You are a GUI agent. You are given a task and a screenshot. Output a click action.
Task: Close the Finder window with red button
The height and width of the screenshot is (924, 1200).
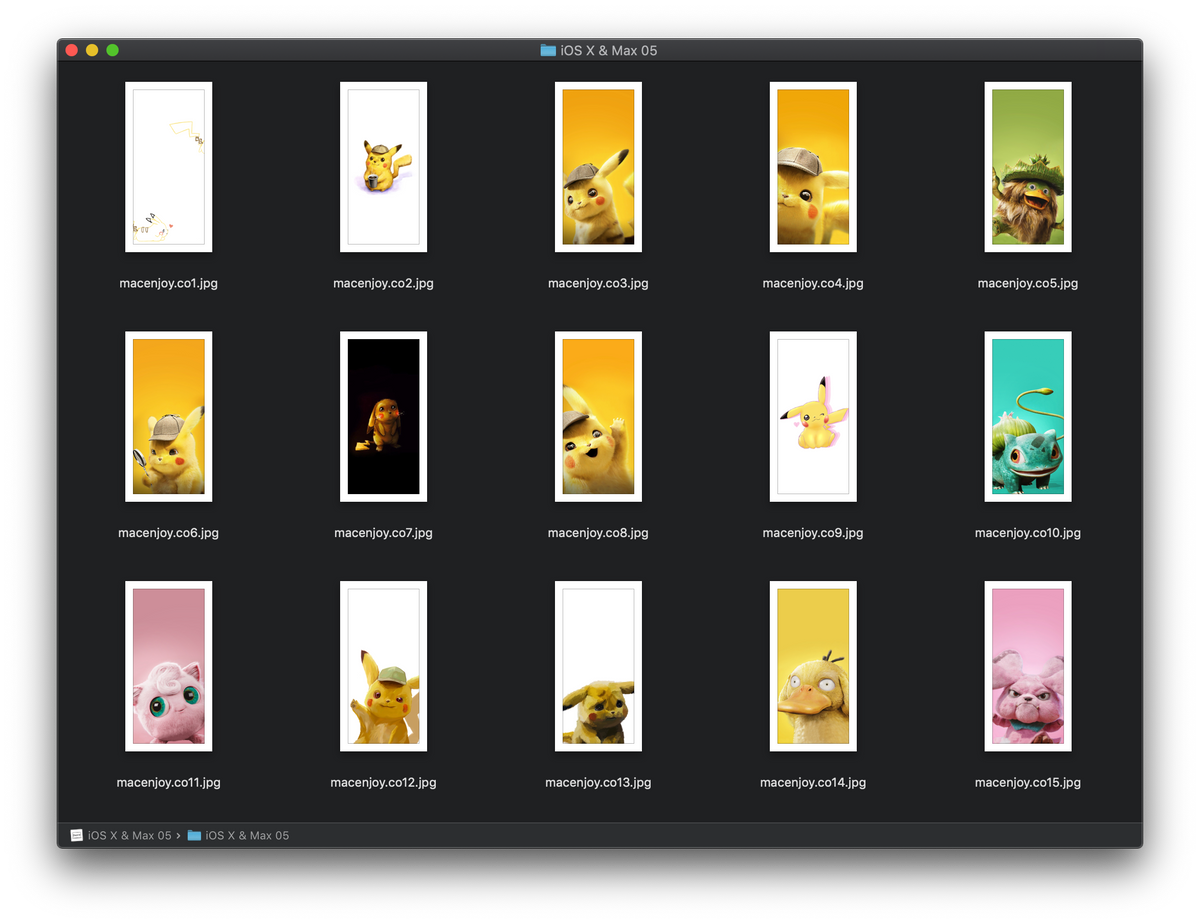[x=72, y=50]
